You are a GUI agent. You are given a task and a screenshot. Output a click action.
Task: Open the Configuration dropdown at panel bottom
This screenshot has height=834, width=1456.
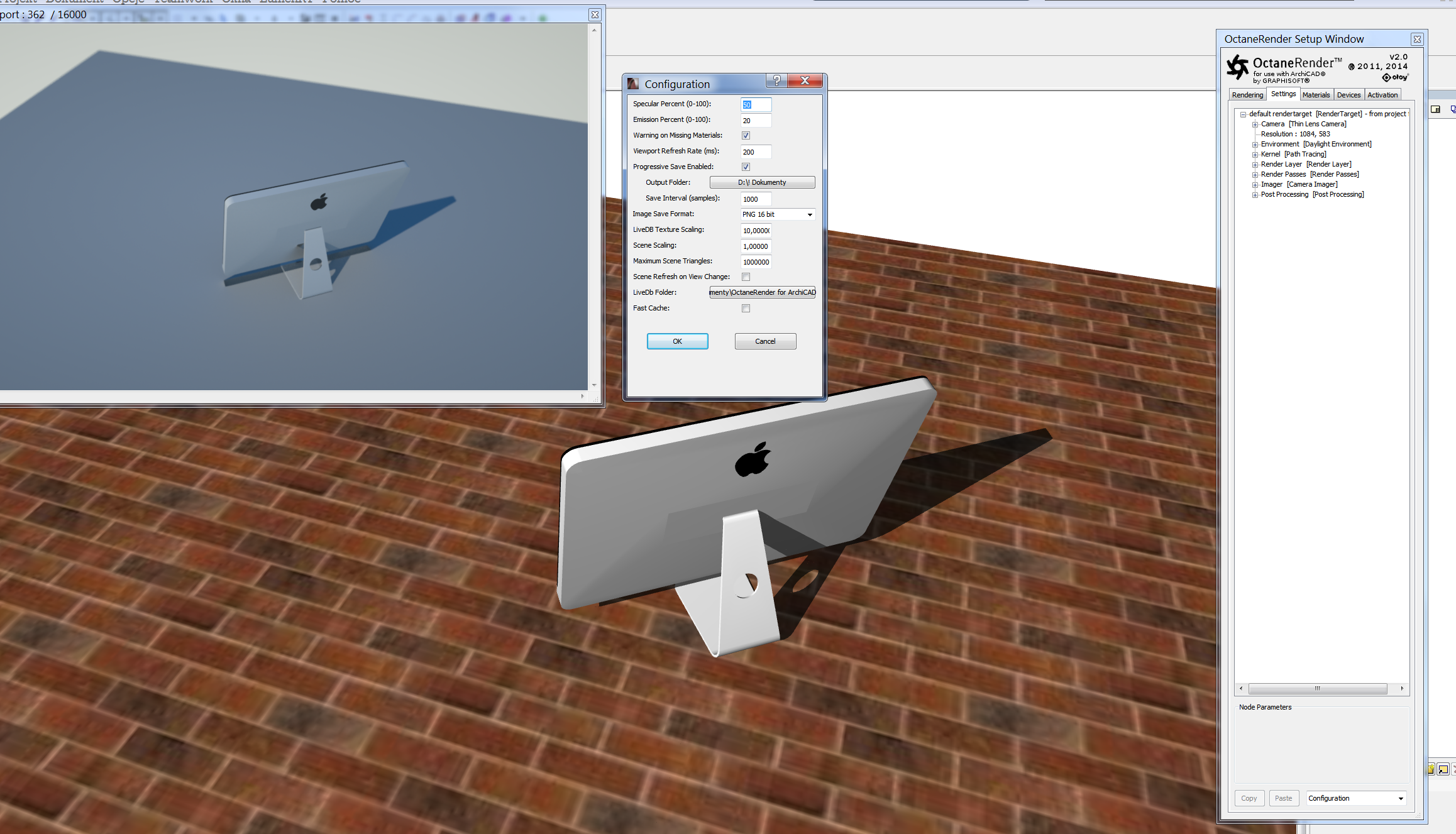click(1355, 798)
